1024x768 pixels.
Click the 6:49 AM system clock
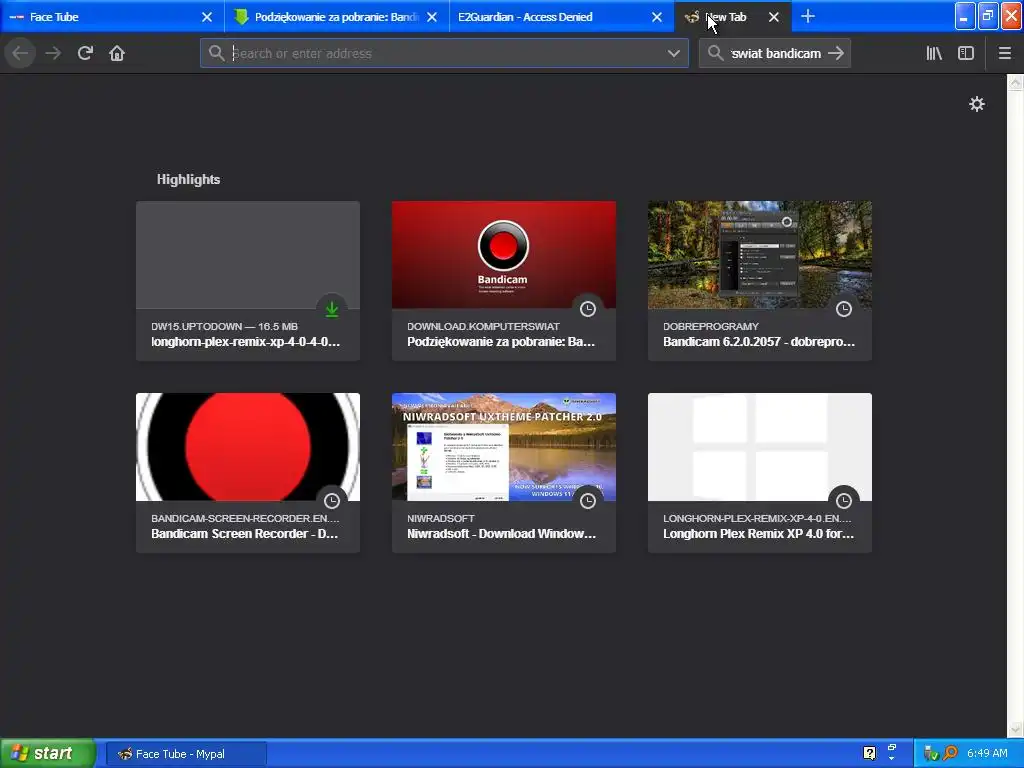987,753
